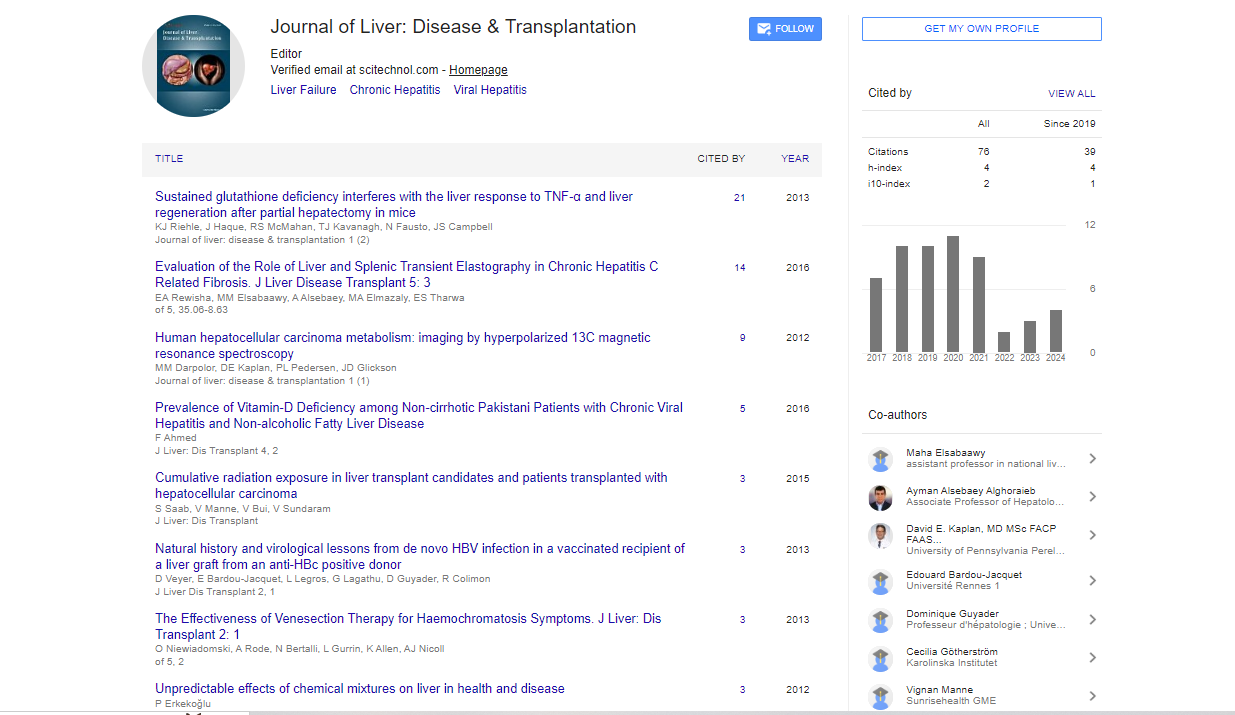Image resolution: width=1235 pixels, height=715 pixels.
Task: Click the 2020 bar in citations chart
Action: pyautogui.click(x=953, y=294)
